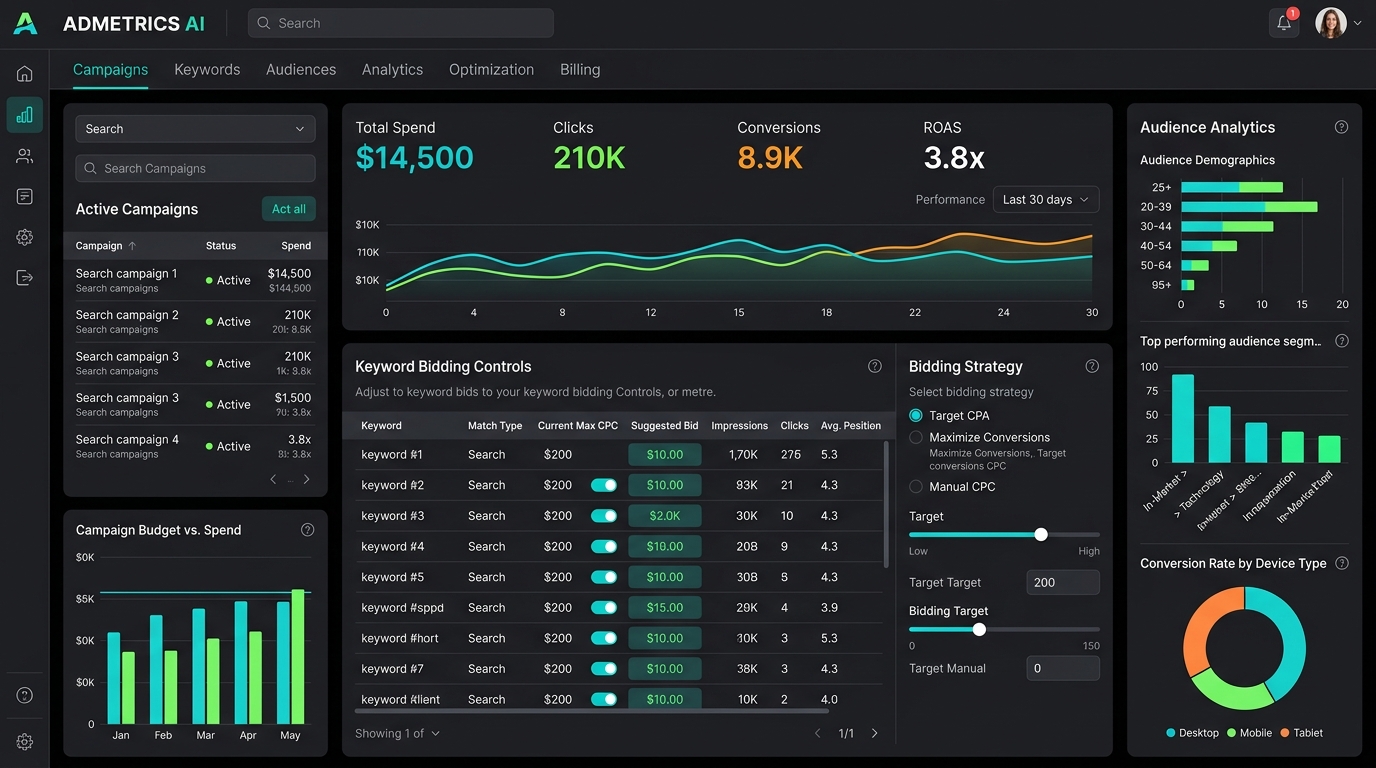Open the bottom settings gear in the sidebar

point(25,742)
